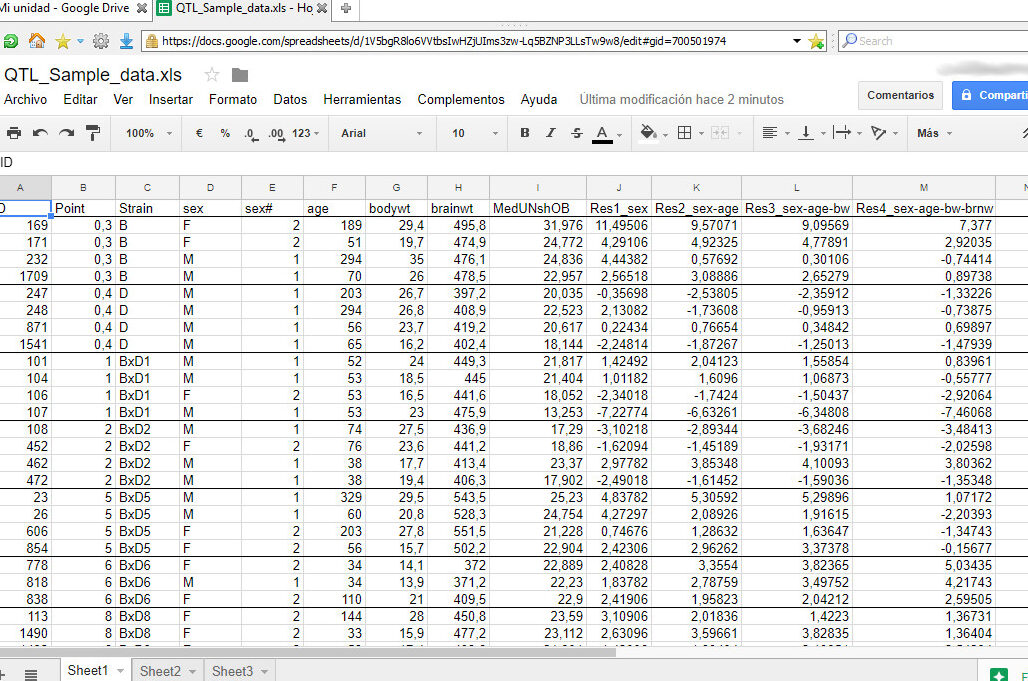This screenshot has width=1028, height=681.
Task: Switch to the Sheet2 tab
Action: point(160,671)
